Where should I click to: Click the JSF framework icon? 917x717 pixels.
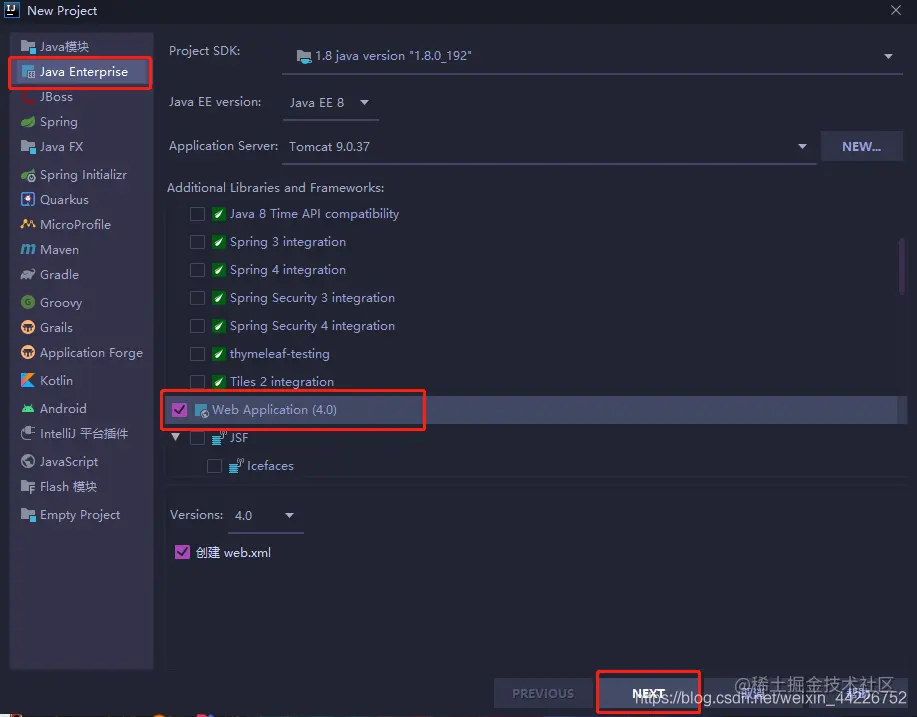(x=219, y=438)
